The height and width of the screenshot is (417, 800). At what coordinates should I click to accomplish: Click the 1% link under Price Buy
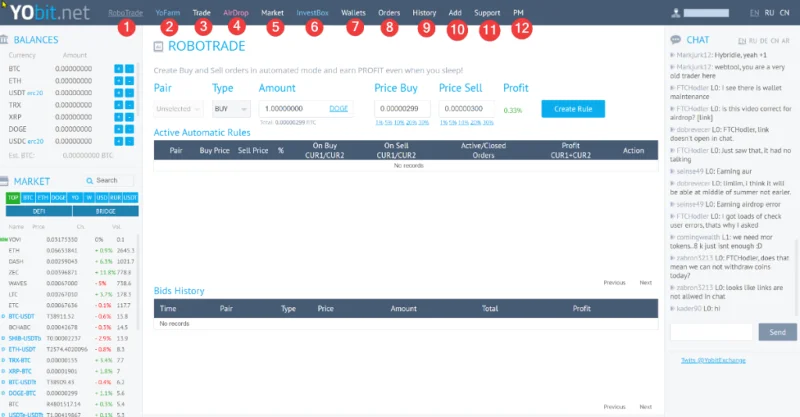pyautogui.click(x=379, y=122)
